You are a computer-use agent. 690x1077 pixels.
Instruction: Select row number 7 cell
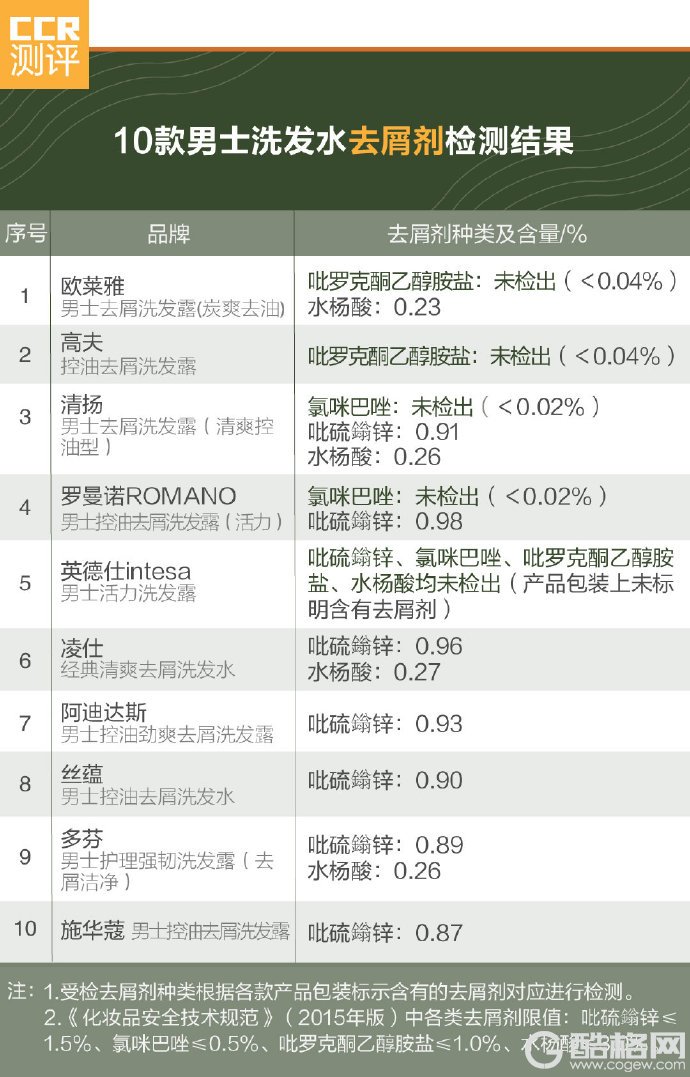pos(25,723)
